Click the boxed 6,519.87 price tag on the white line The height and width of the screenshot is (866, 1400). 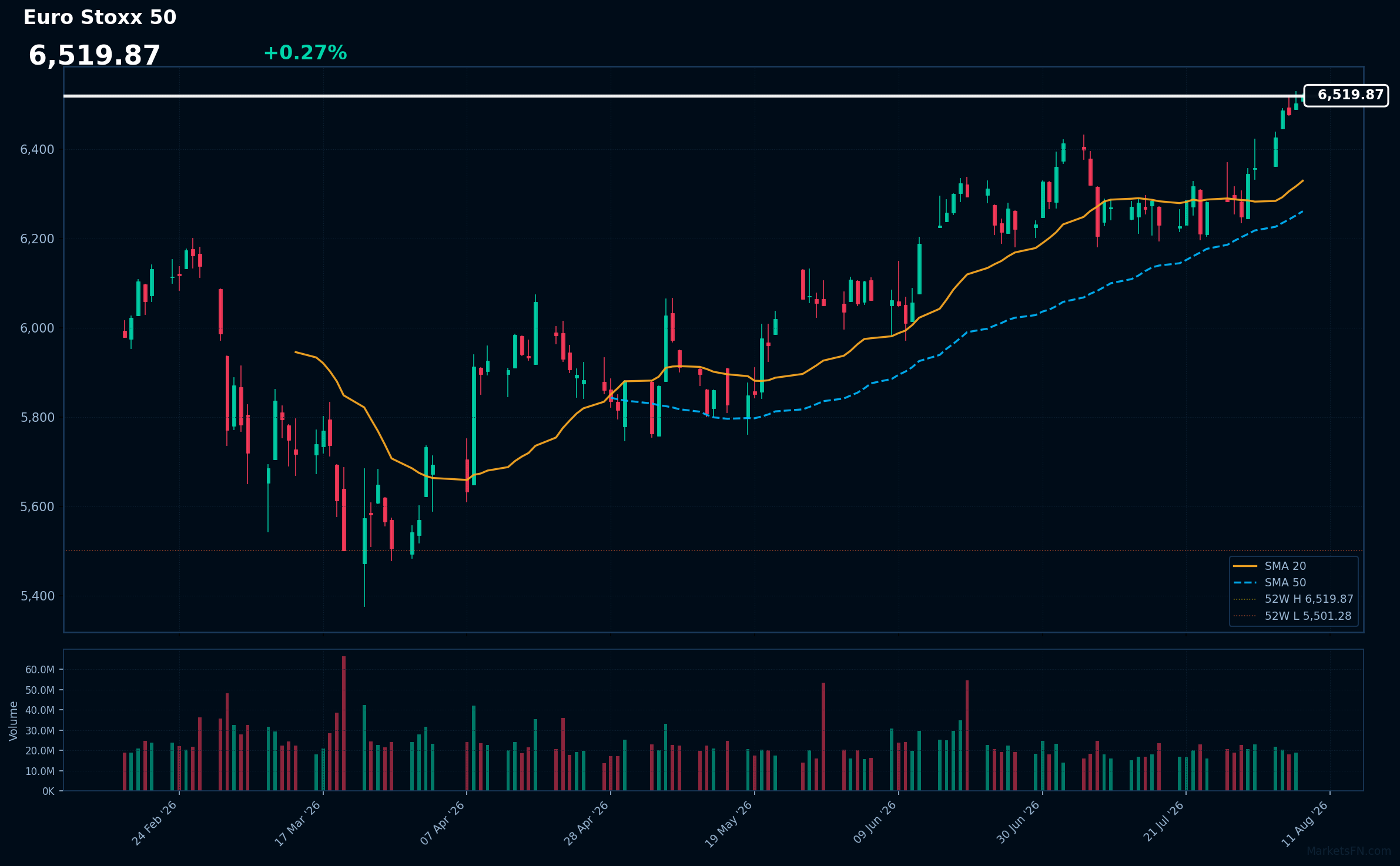1346,95
